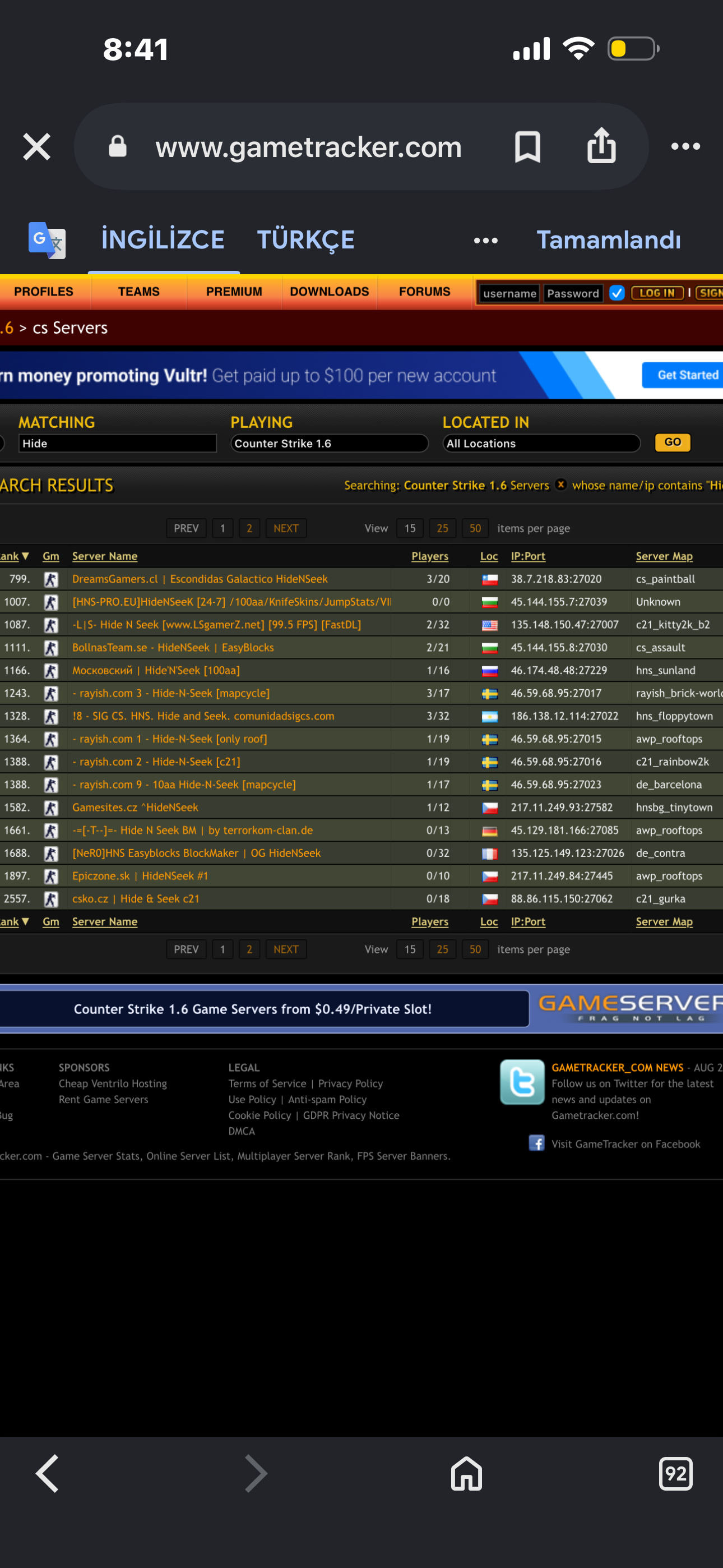The image size is (723, 1568).
Task: Tap the MATCHING search field containing Hide
Action: click(x=118, y=443)
